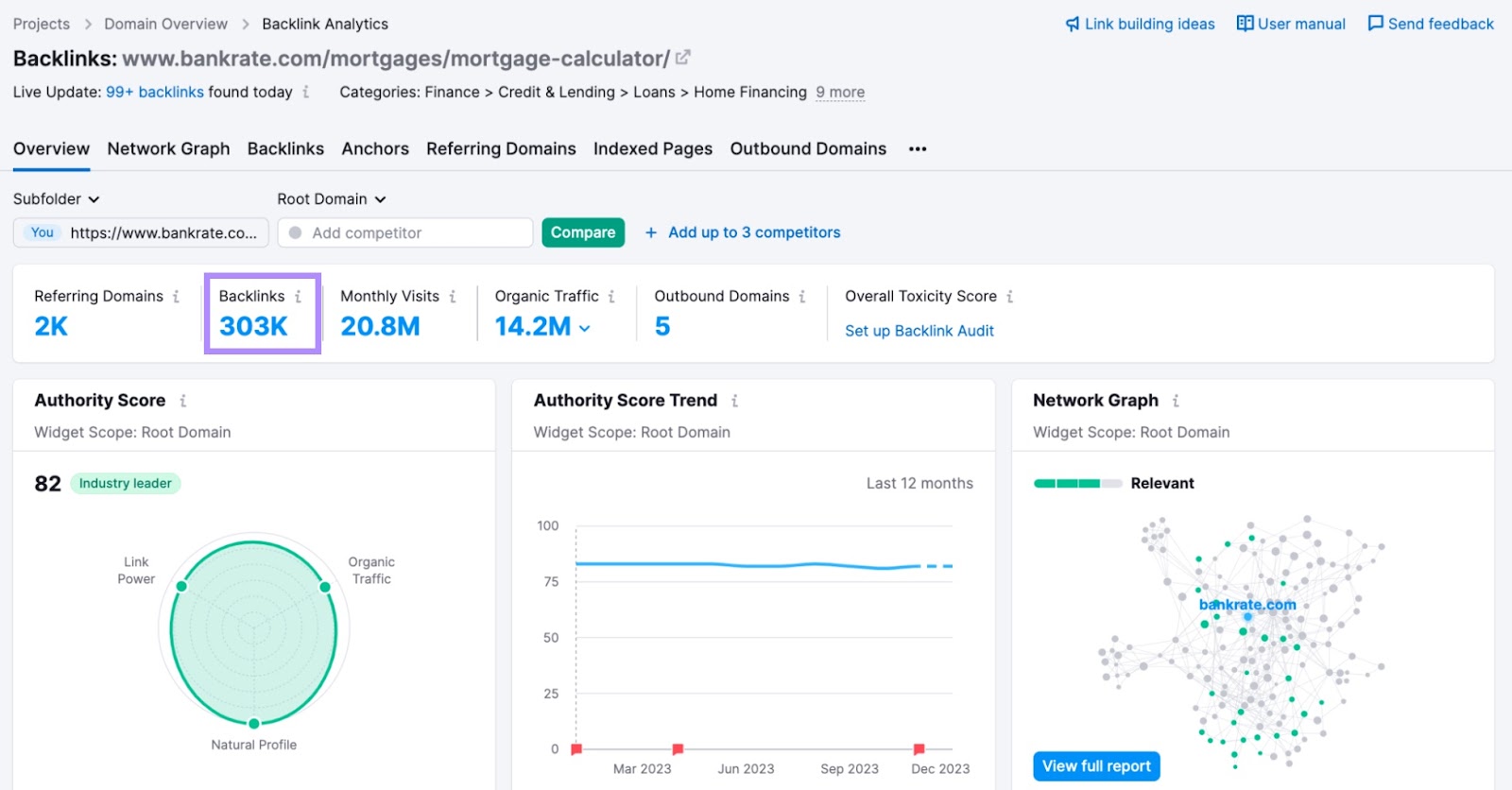Click the red flag marker near Dec 2023

click(x=919, y=749)
